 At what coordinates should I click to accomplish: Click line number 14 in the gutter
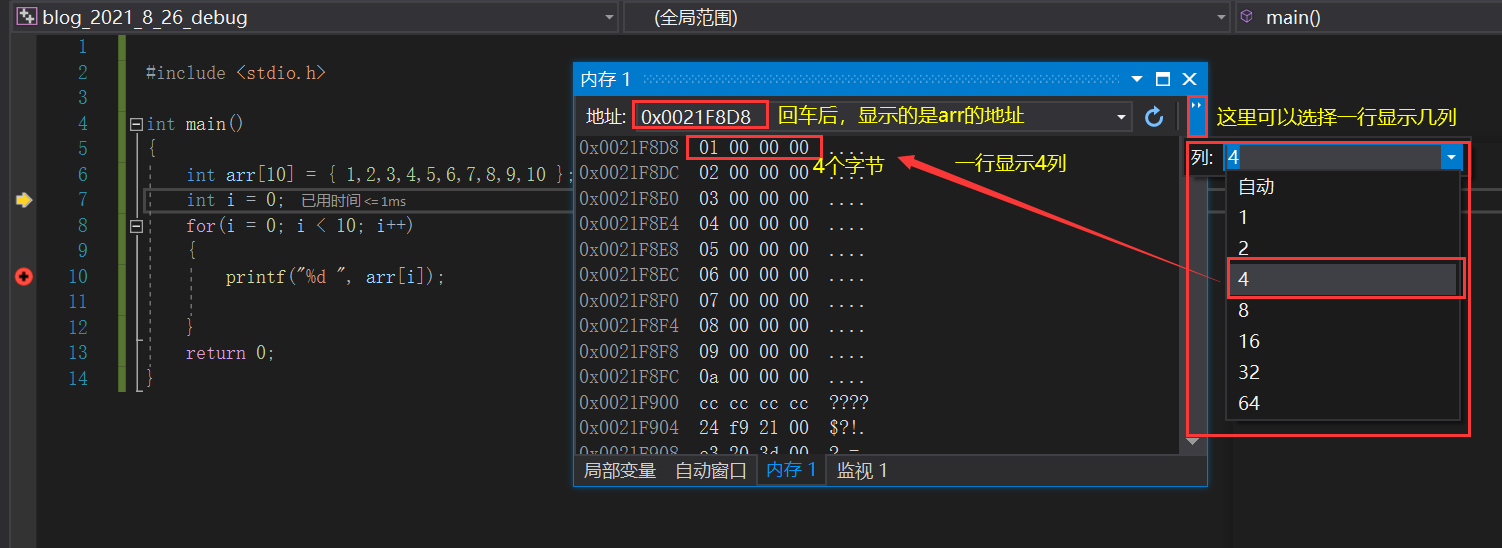pos(78,379)
